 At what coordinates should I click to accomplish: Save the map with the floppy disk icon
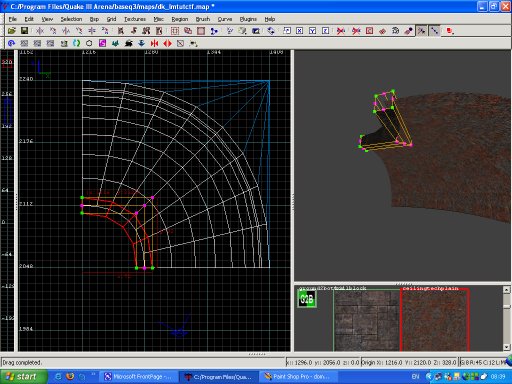tap(24, 31)
